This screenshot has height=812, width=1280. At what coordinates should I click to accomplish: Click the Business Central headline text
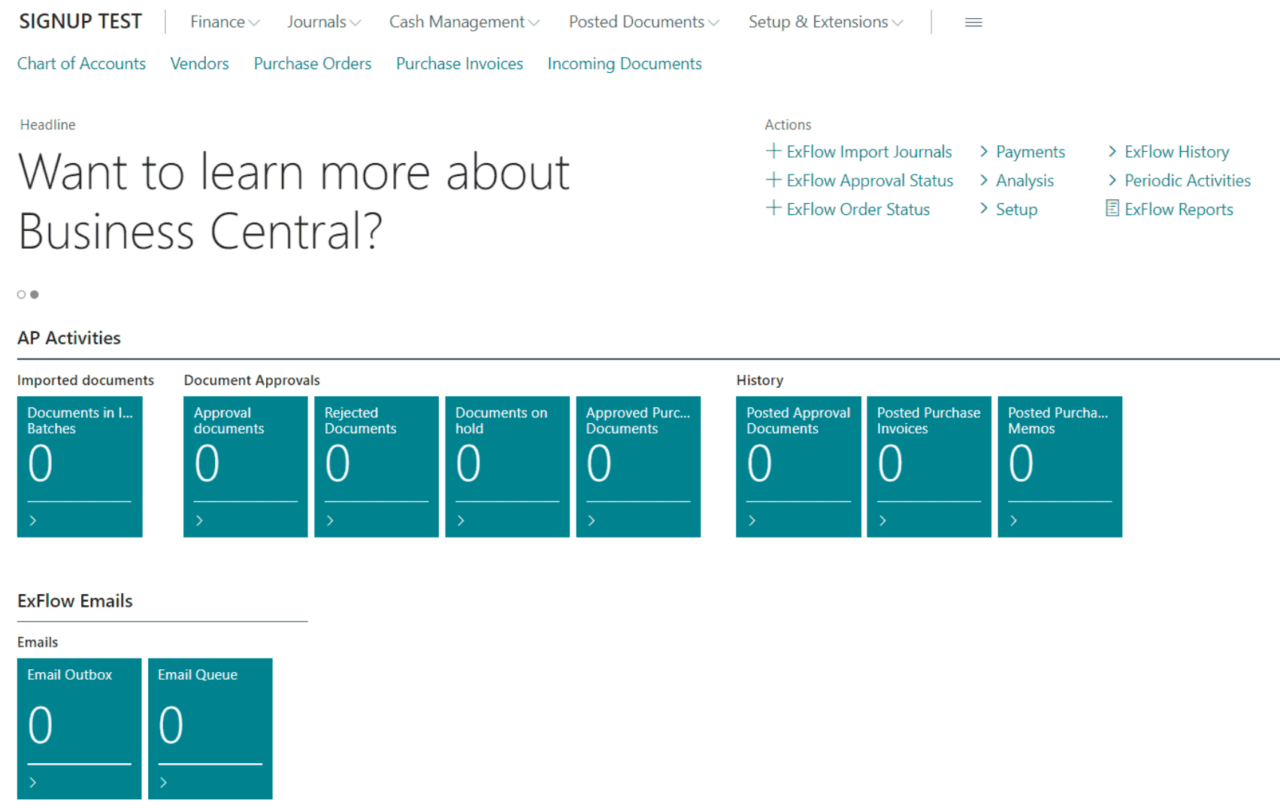click(294, 201)
